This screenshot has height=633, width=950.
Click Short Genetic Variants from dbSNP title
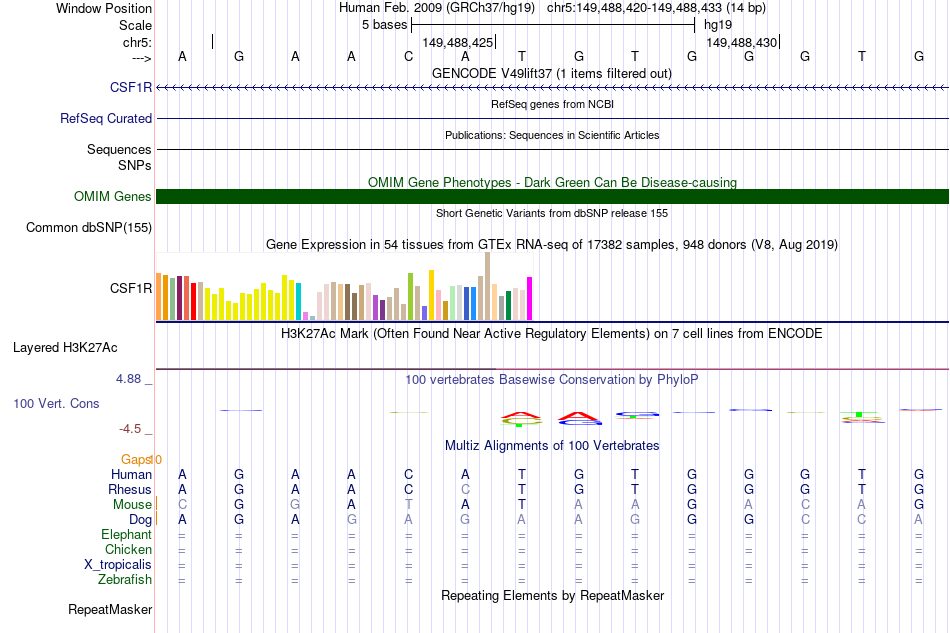click(552, 213)
